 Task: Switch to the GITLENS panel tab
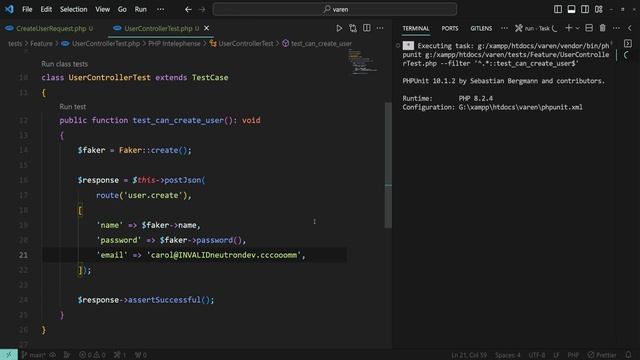[481, 28]
